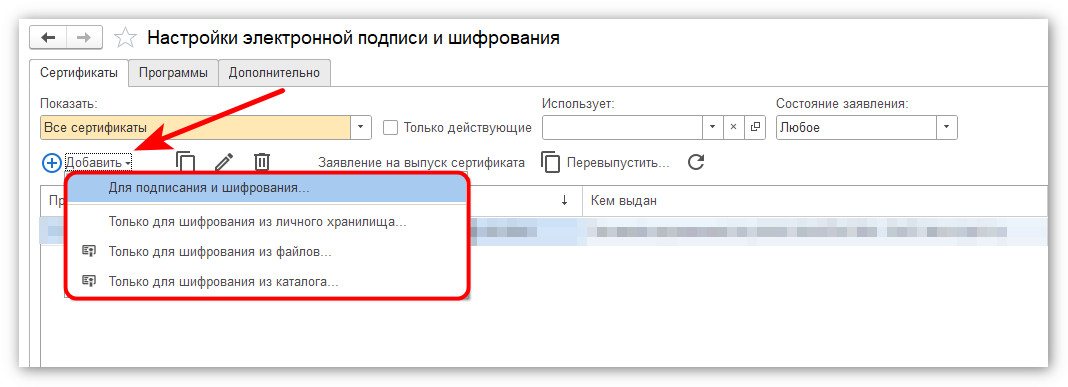This screenshot has width=1068, height=387.
Task: Click icon beside Только для шифрования из каталога
Action: coord(88,281)
